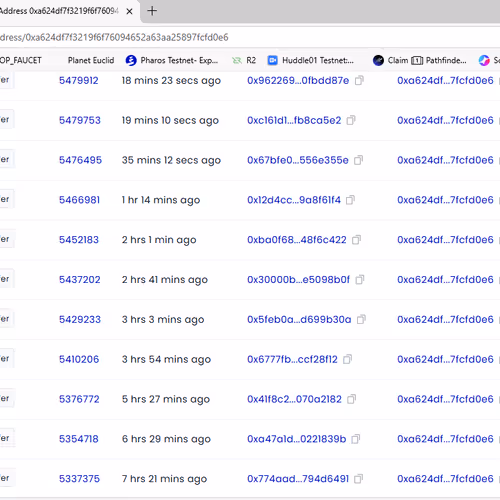The height and width of the screenshot is (500, 500).
Task: Select the '7 hrs 21 mins ago' timestamp
Action: pos(164,479)
